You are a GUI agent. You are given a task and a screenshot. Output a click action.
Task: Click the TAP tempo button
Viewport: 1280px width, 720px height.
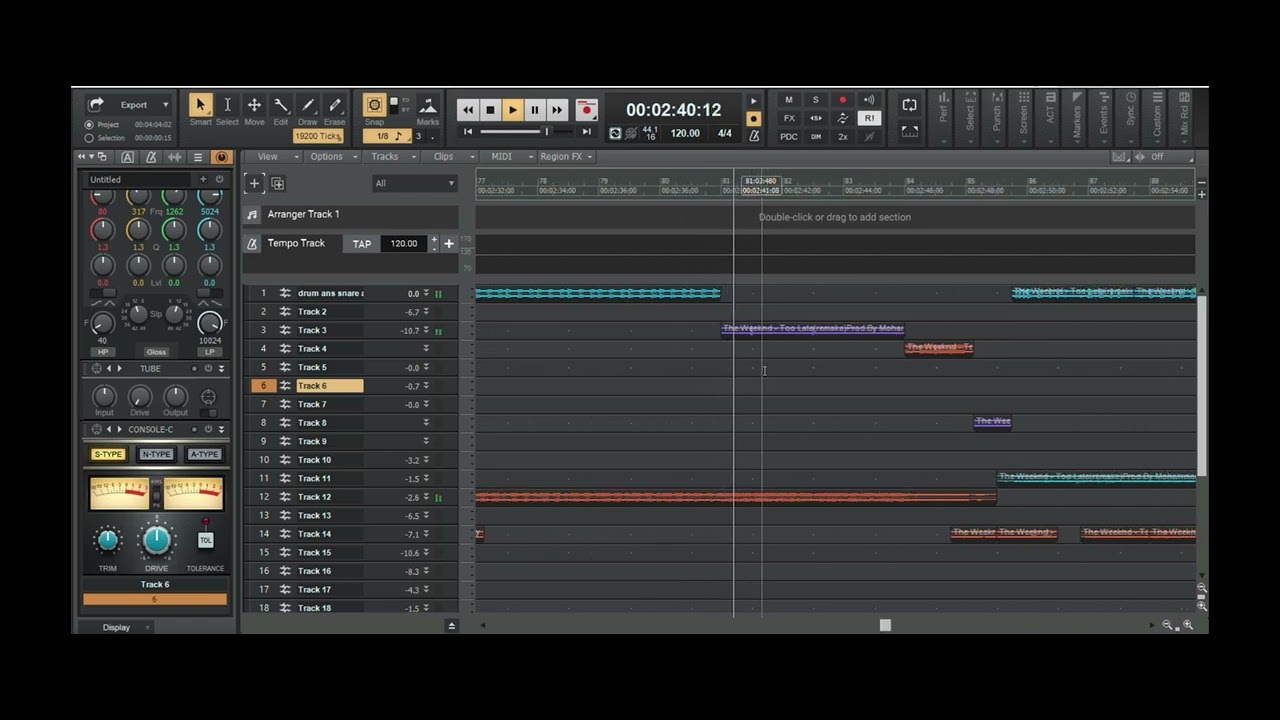point(362,244)
